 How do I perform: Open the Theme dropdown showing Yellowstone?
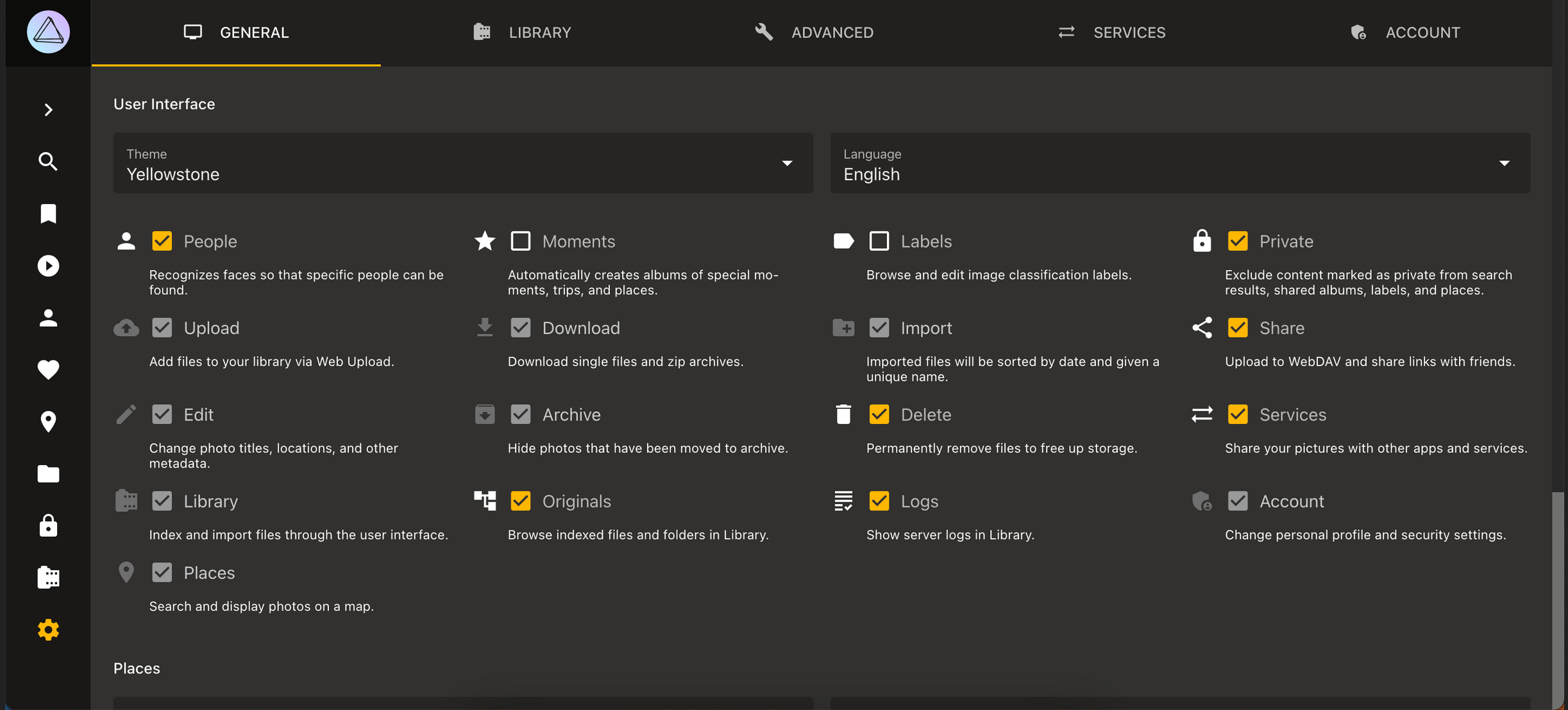[462, 164]
